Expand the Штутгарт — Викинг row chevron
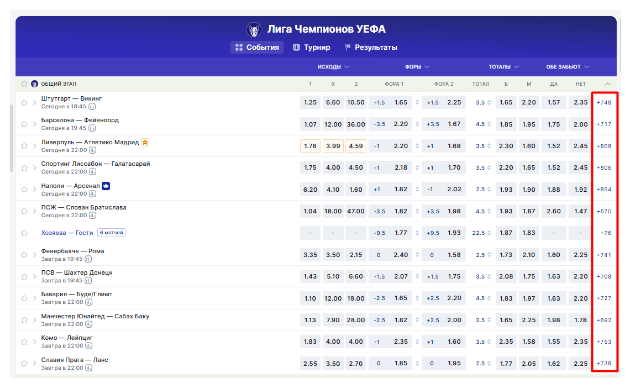The image size is (631, 388). click(x=35, y=103)
